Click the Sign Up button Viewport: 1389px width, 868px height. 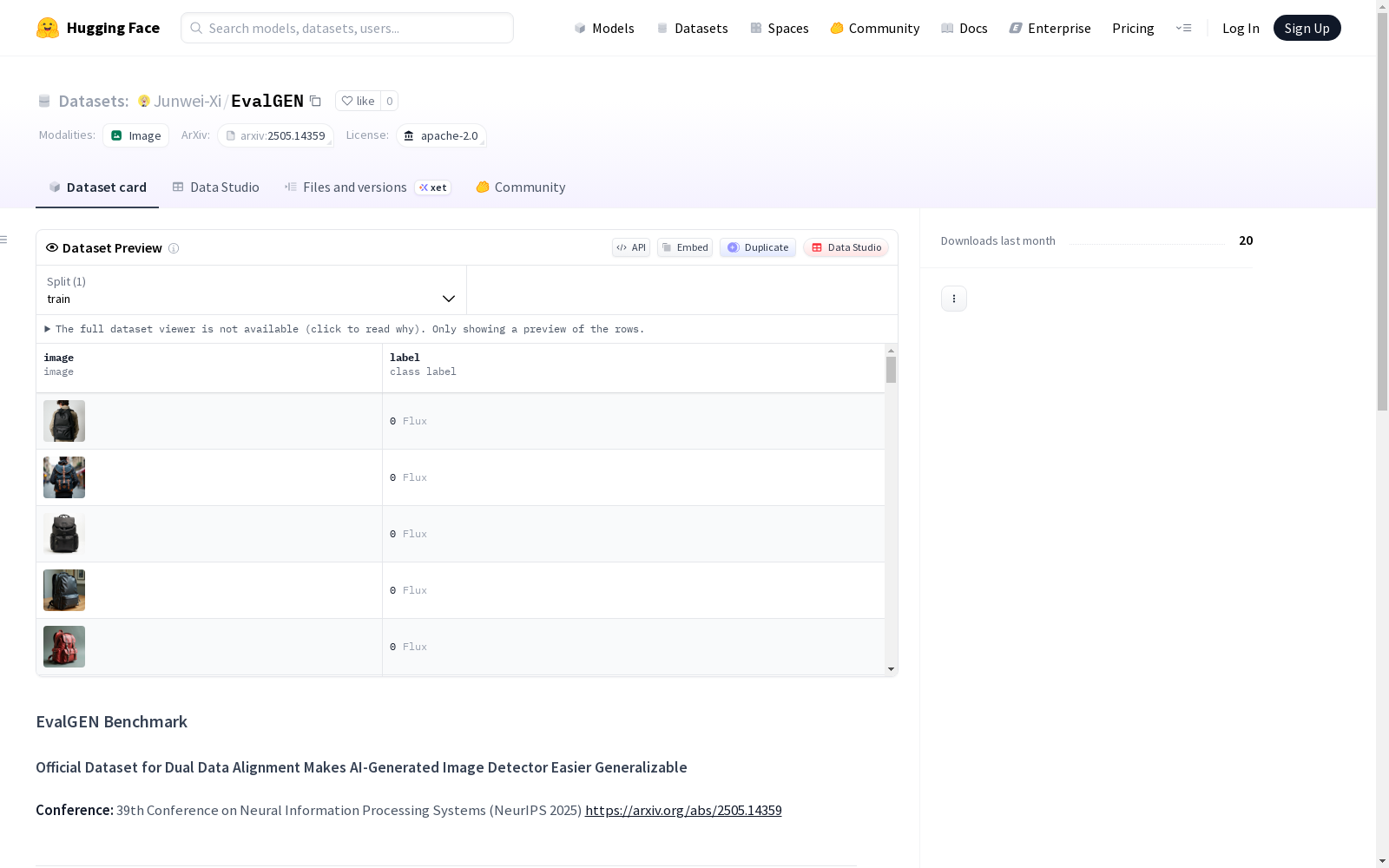pos(1307,28)
